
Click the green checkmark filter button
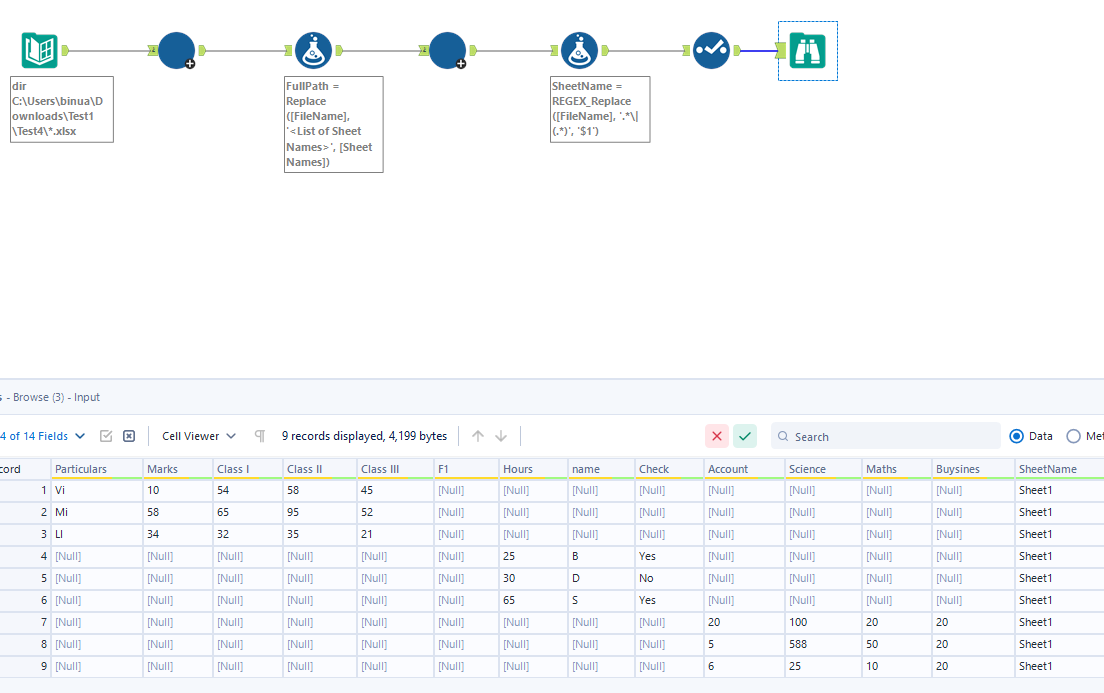click(744, 436)
